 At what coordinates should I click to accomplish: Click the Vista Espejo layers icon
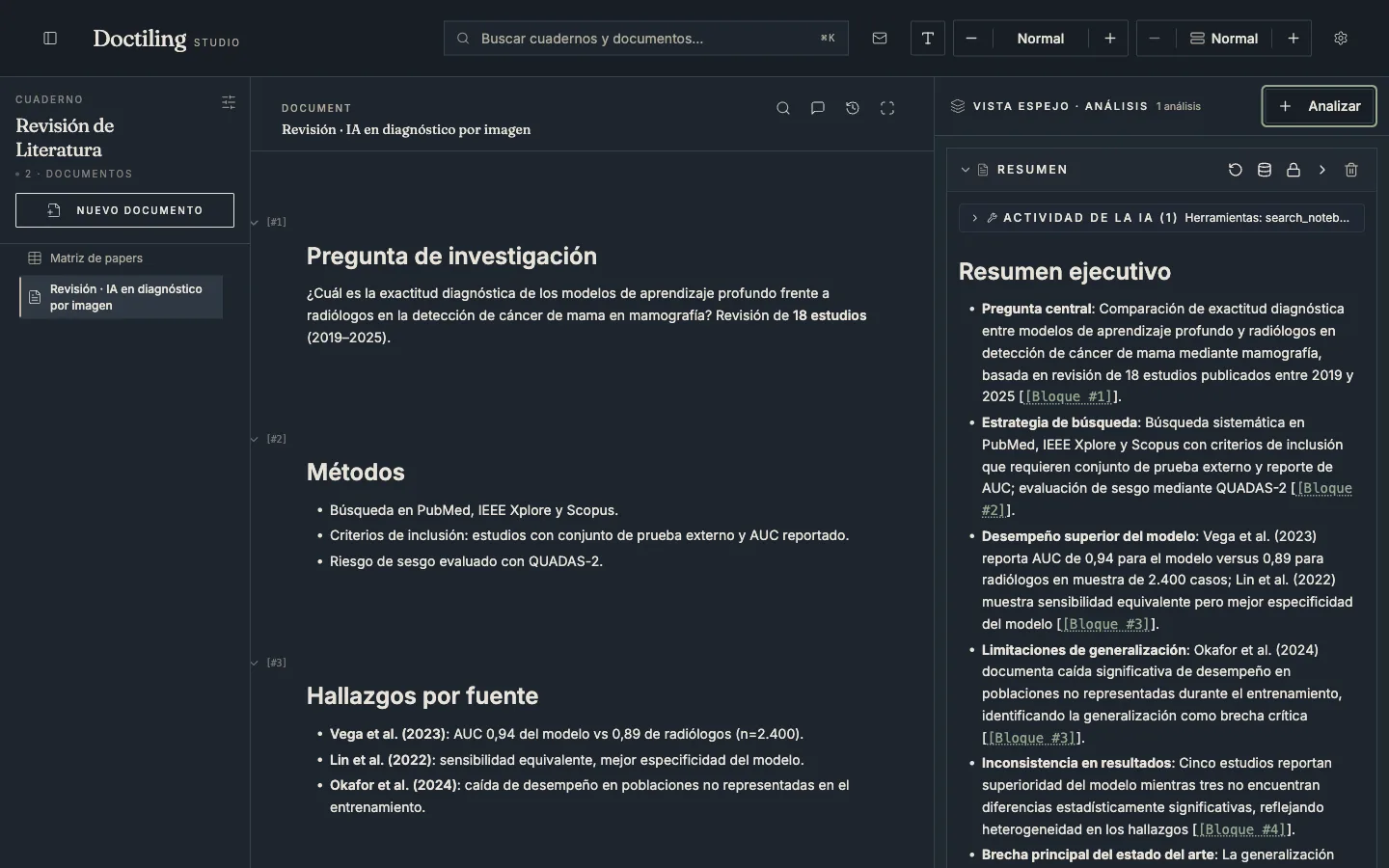958,106
